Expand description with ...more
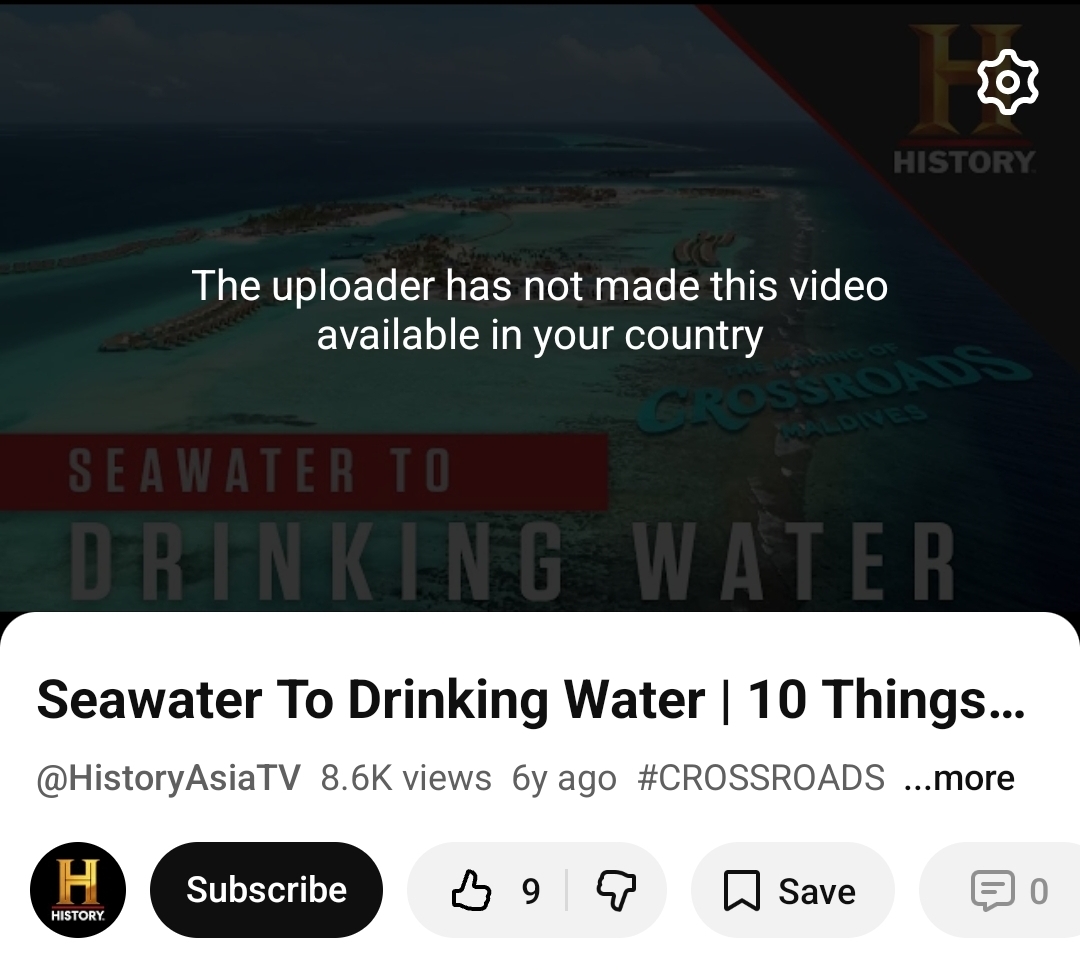Image resolution: width=1080 pixels, height=970 pixels. pos(959,778)
